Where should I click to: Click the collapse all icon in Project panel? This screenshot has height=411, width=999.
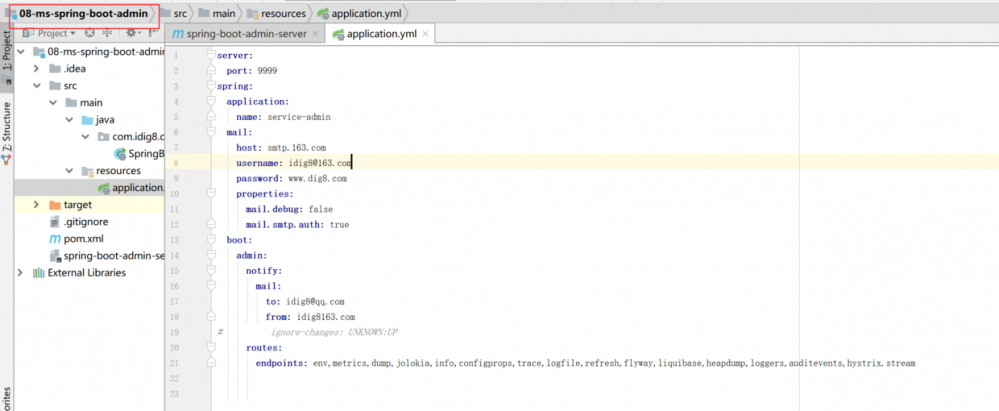[107, 33]
